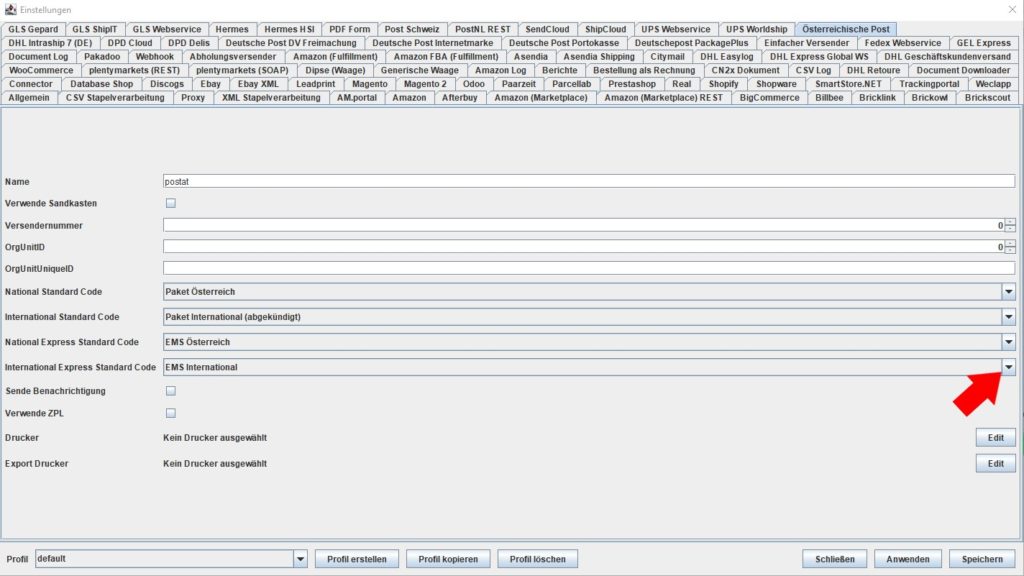This screenshot has width=1024, height=576.
Task: Switch to the GLS Gepard tab
Action: point(33,29)
